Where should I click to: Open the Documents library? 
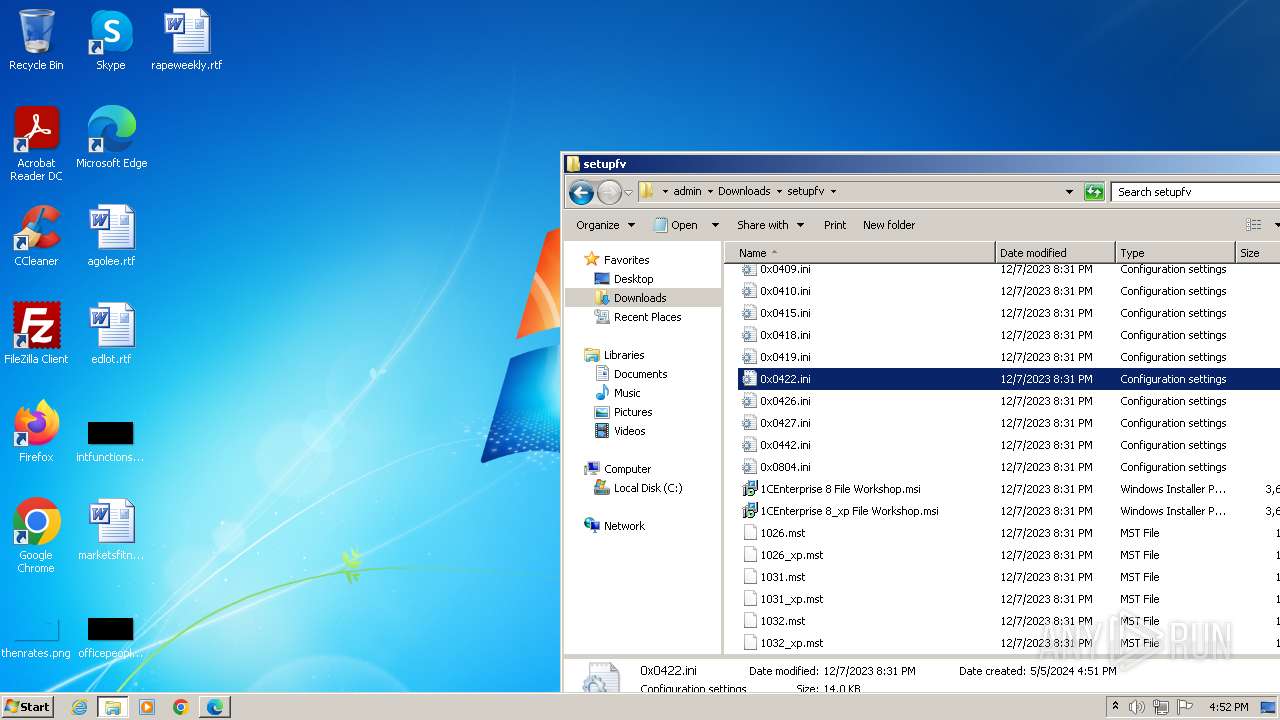tap(640, 374)
